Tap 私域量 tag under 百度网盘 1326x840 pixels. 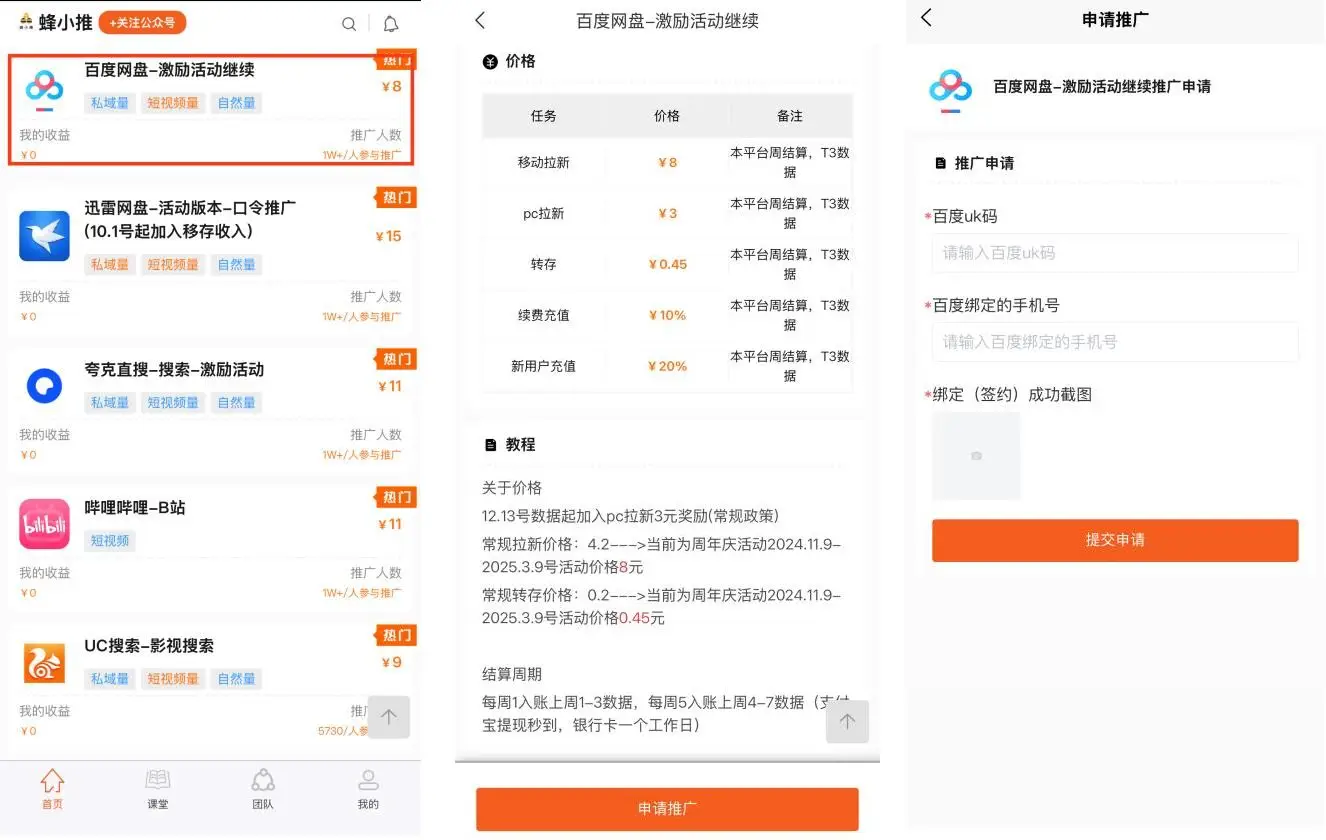[110, 103]
